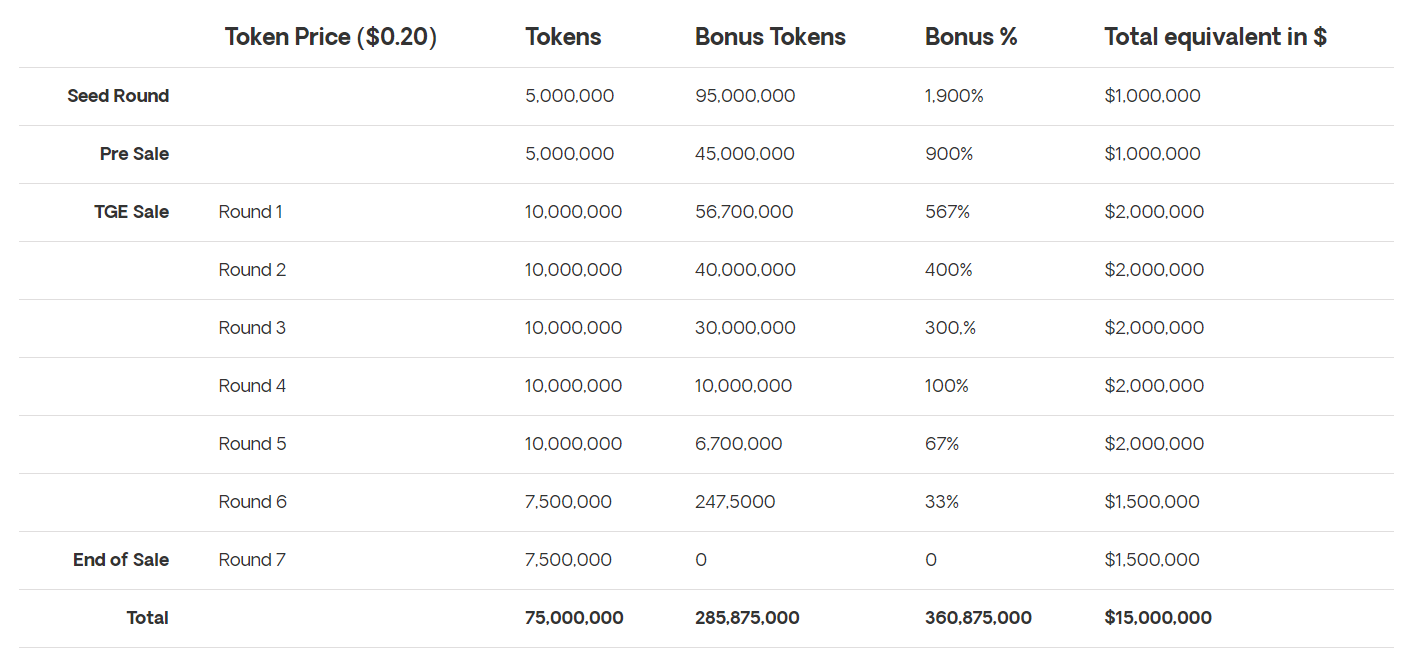Click the Bonus Tokens column header
1418x671 pixels.
770,37
